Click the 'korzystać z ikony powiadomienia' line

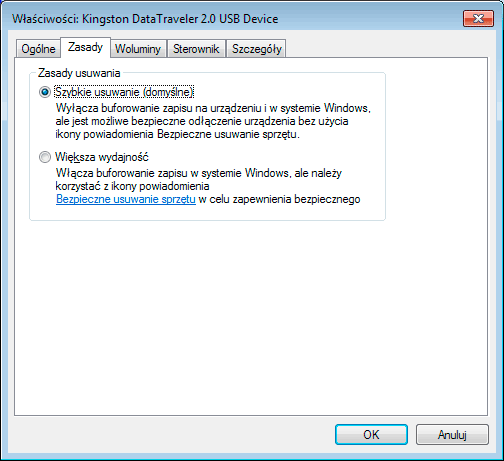132,186
